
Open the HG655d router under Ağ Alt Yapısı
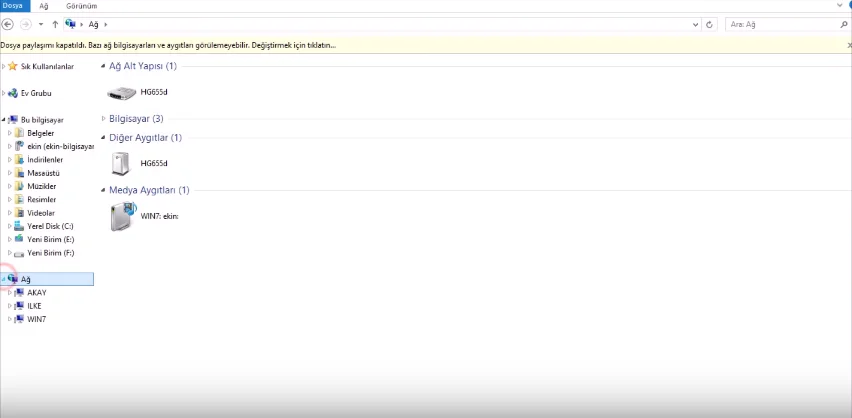[137, 92]
